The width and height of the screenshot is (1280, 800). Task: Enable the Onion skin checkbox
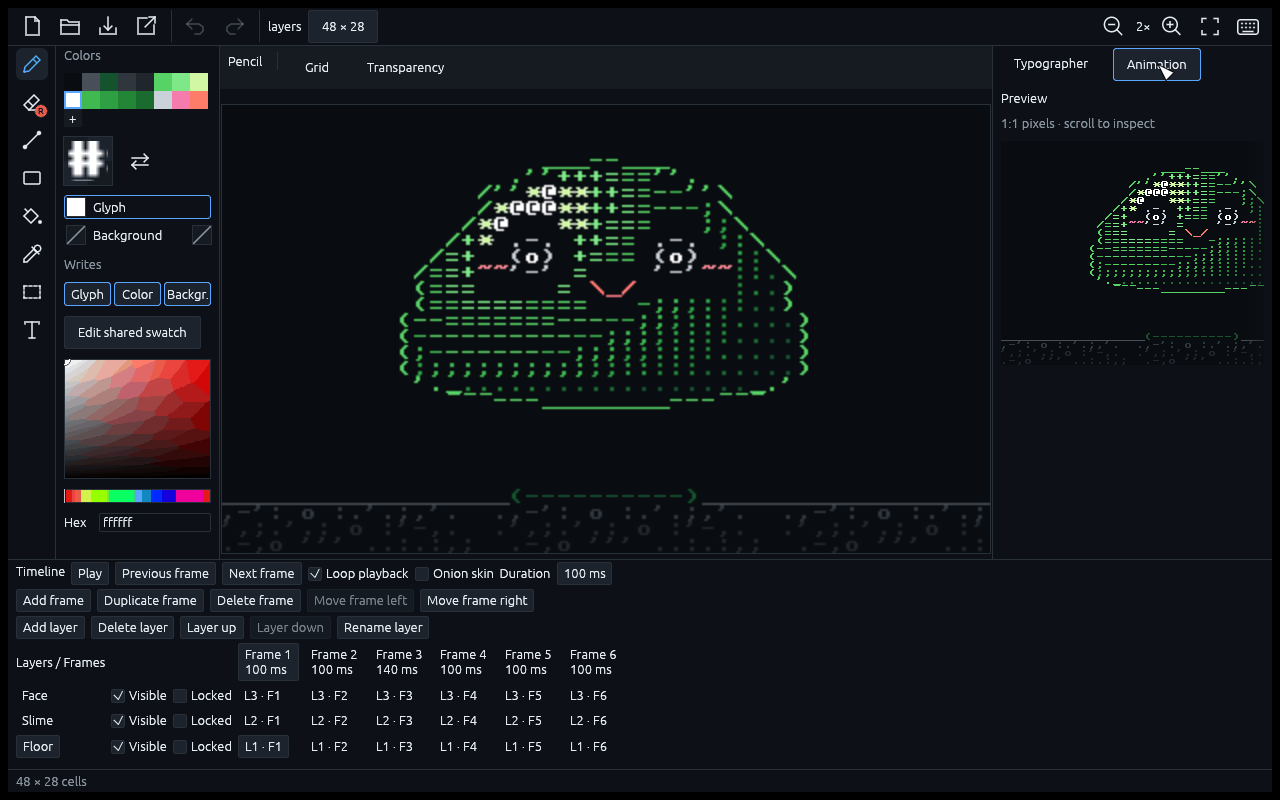(422, 573)
